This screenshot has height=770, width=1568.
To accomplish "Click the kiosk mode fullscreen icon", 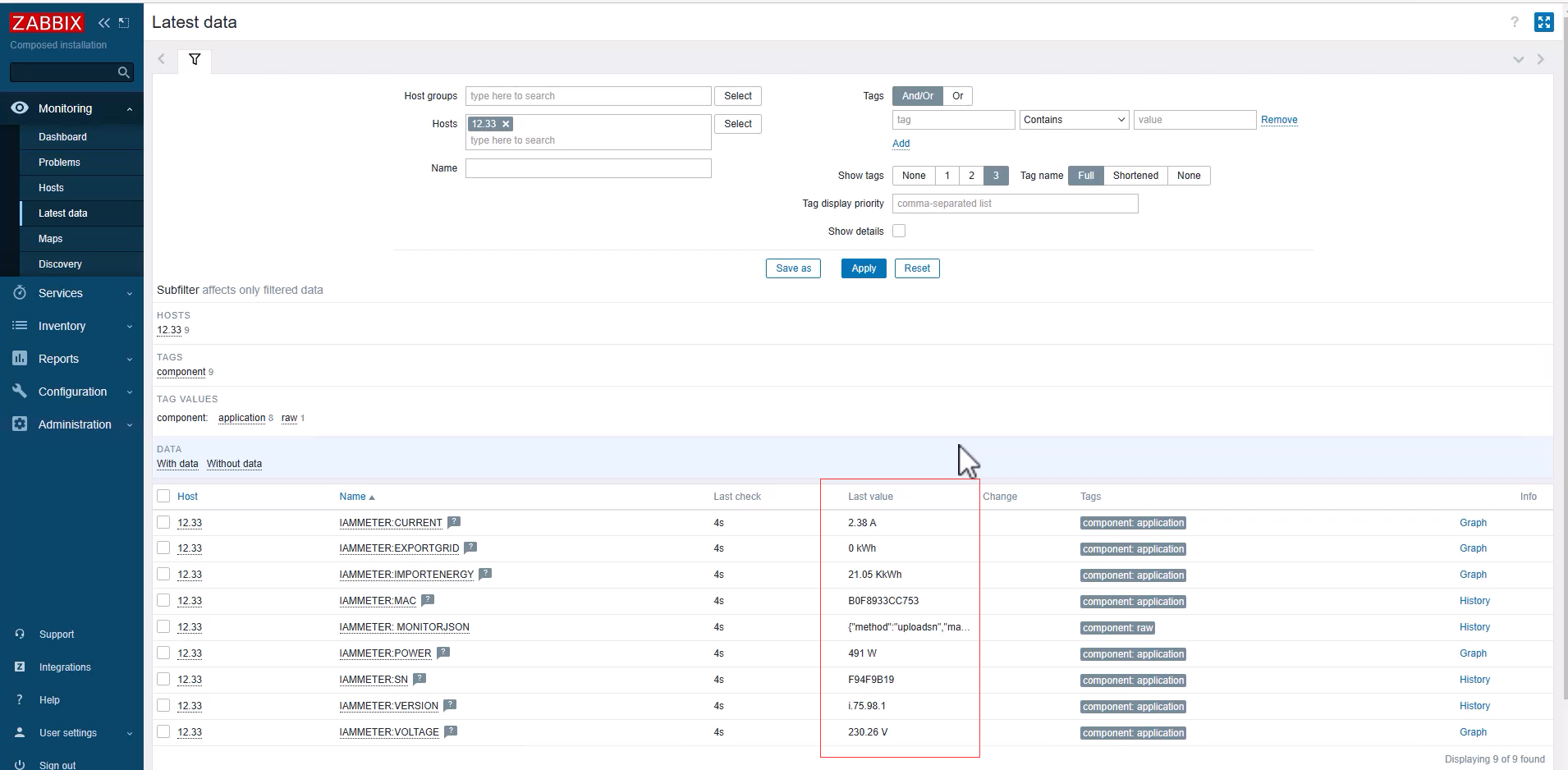I will click(1543, 22).
